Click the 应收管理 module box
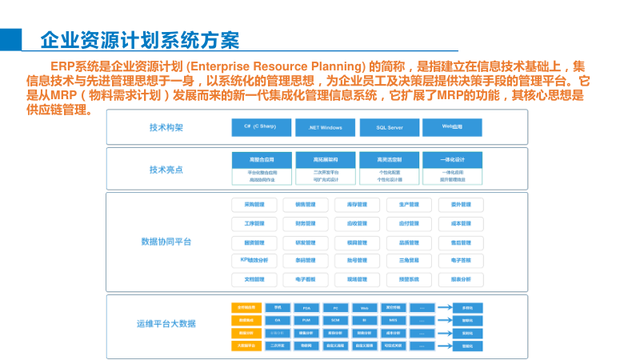Screen dimensions: 640x360 357,224
